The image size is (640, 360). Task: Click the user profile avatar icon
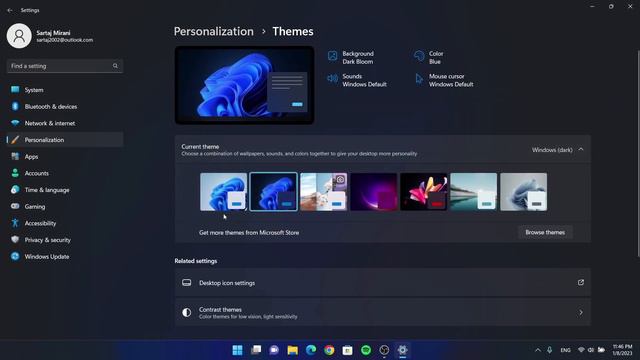pos(19,36)
